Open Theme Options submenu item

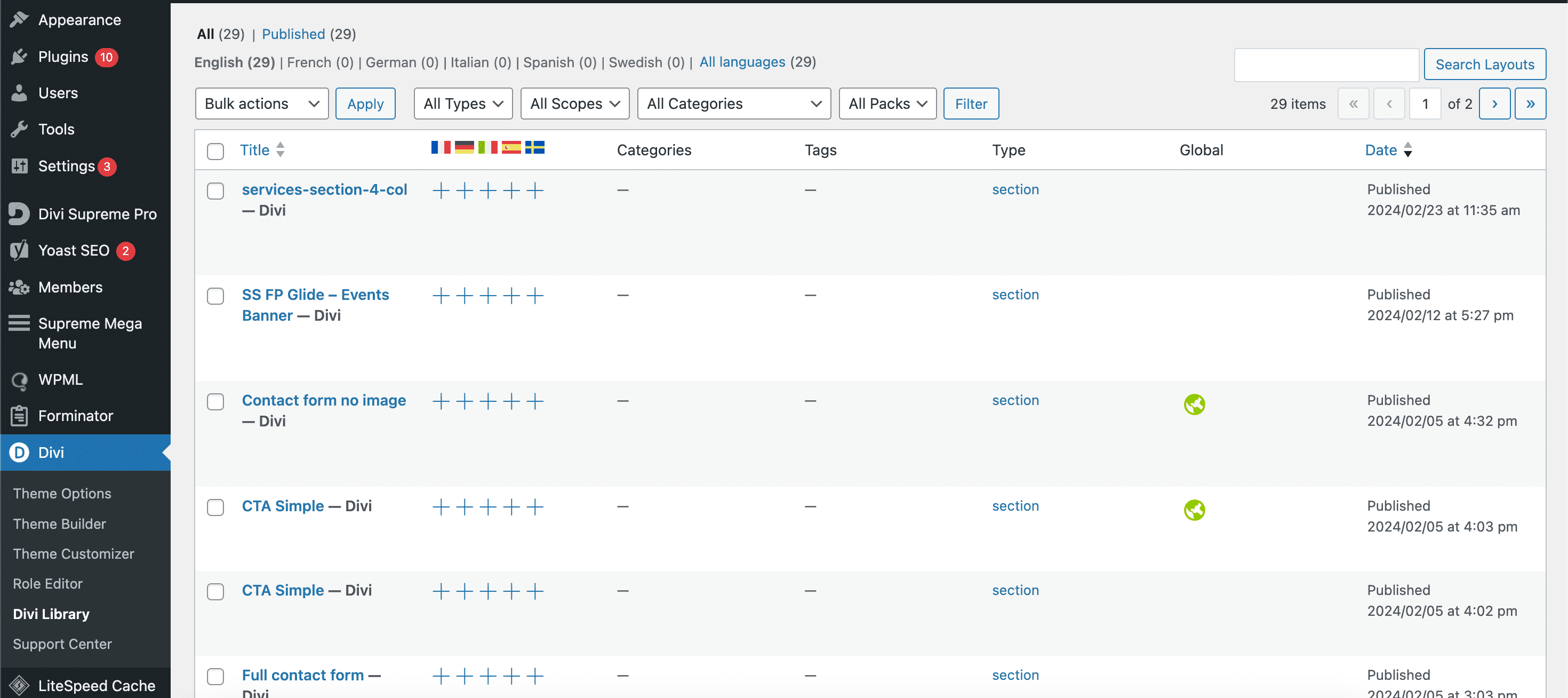pyautogui.click(x=62, y=494)
